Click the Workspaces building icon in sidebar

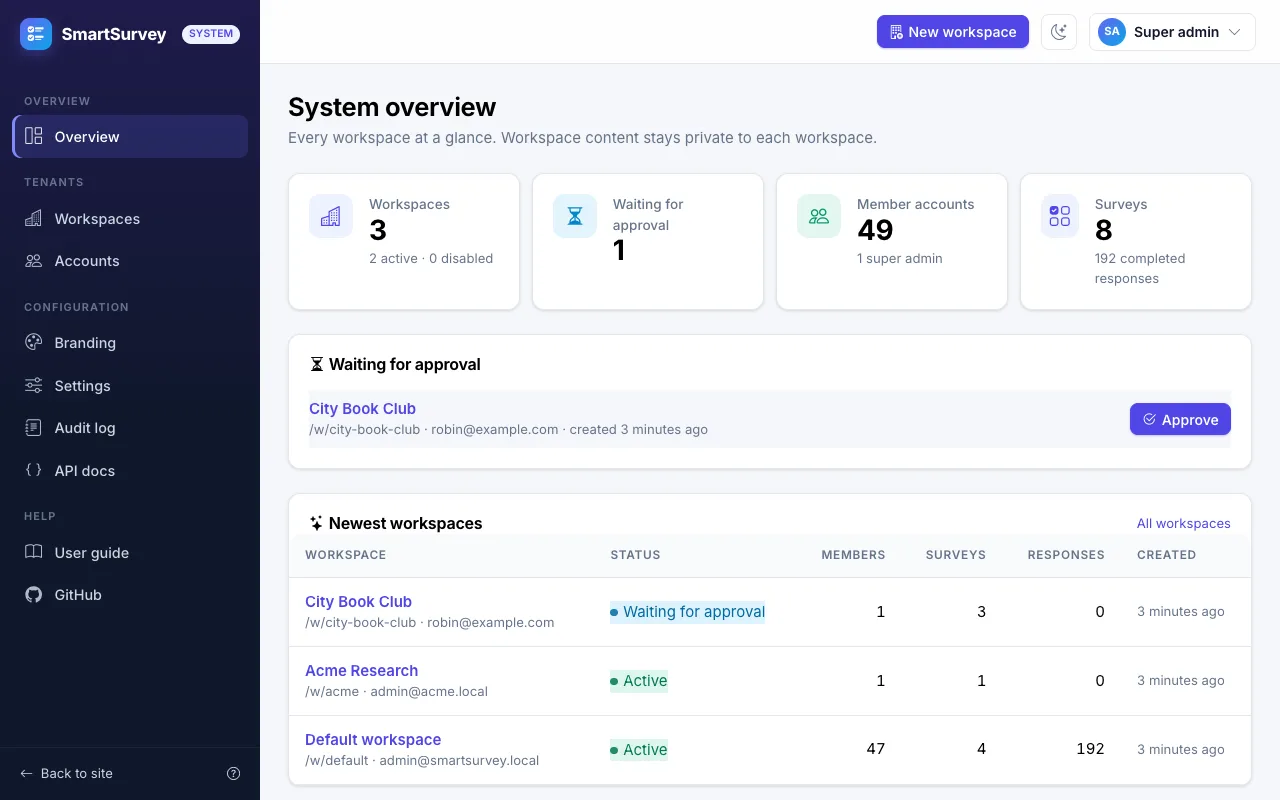pos(33,218)
